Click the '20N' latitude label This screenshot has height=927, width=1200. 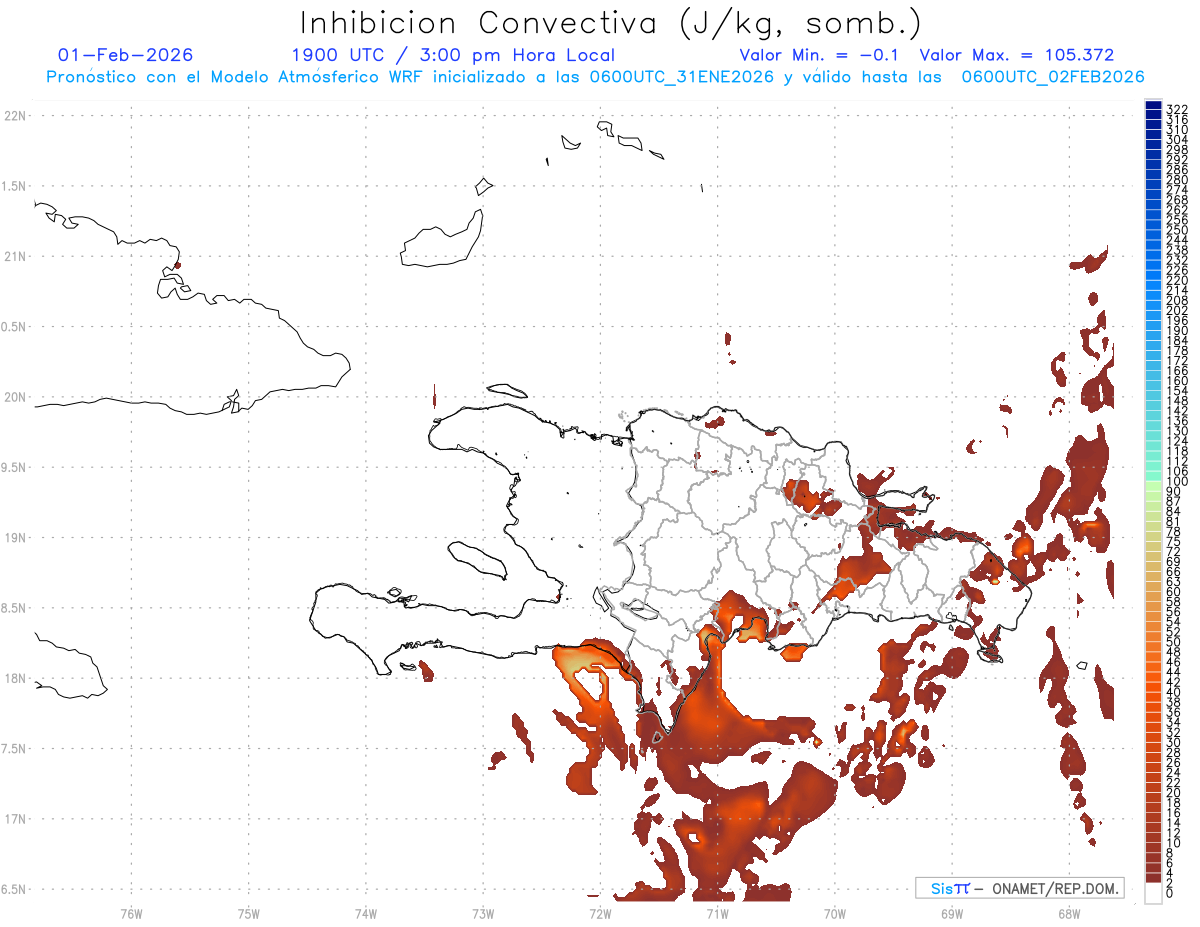point(15,397)
